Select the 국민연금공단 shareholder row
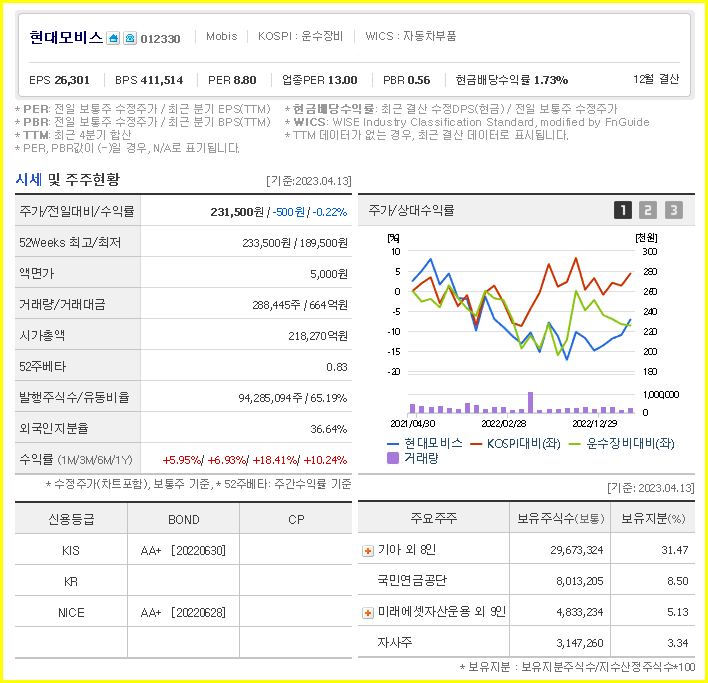The image size is (708, 683). click(x=526, y=580)
